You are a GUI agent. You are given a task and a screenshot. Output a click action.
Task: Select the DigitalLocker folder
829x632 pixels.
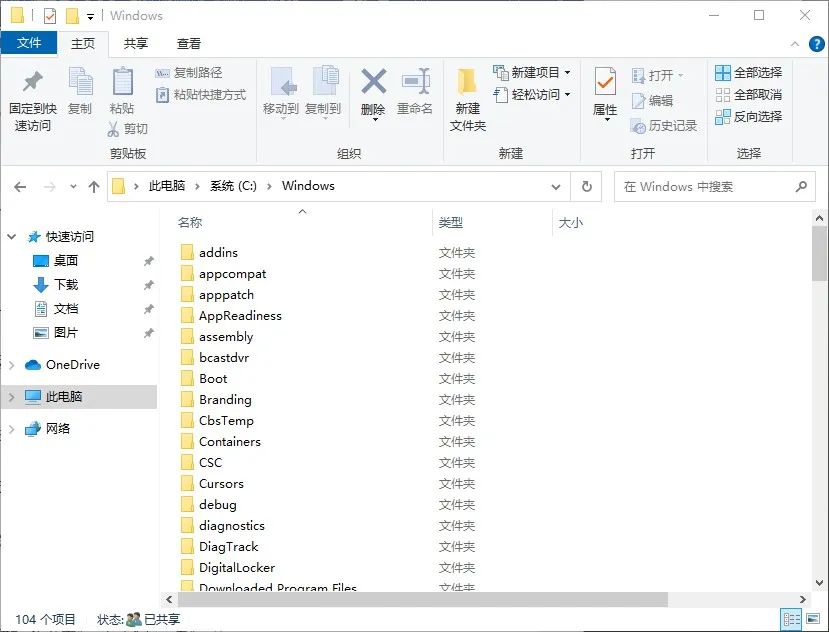[x=237, y=568]
